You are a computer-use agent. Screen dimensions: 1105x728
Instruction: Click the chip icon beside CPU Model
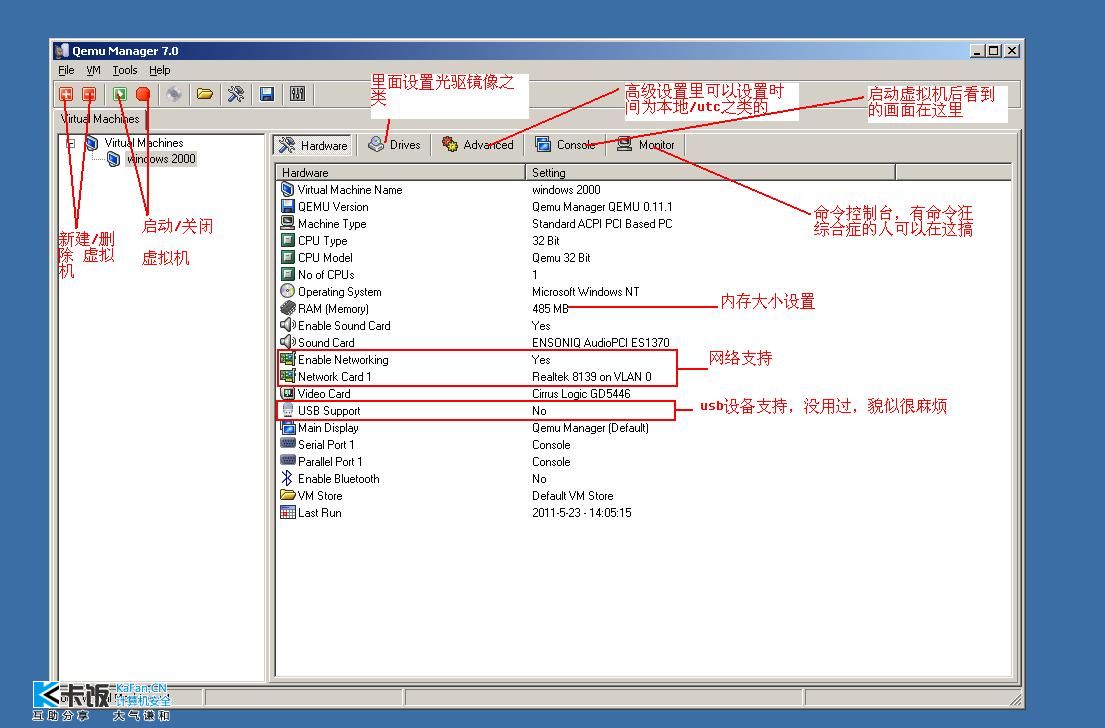[288, 257]
